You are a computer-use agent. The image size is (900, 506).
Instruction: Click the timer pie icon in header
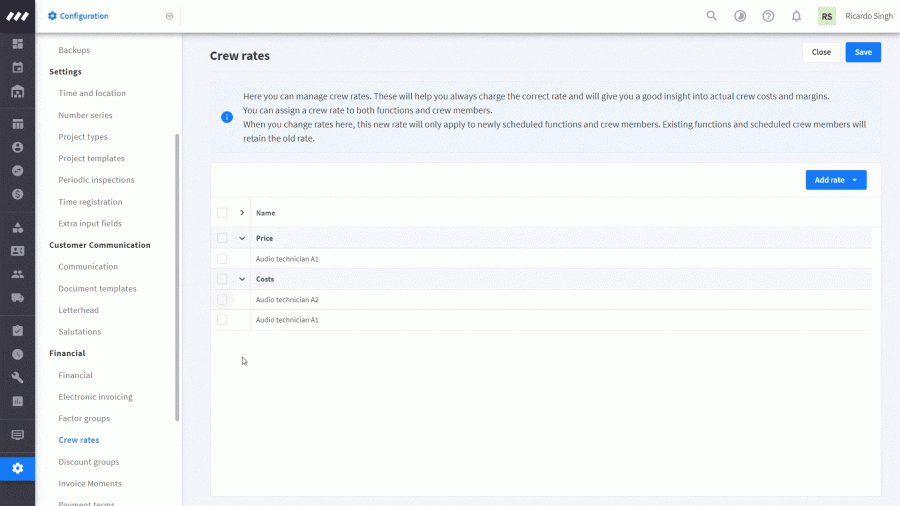pos(740,16)
